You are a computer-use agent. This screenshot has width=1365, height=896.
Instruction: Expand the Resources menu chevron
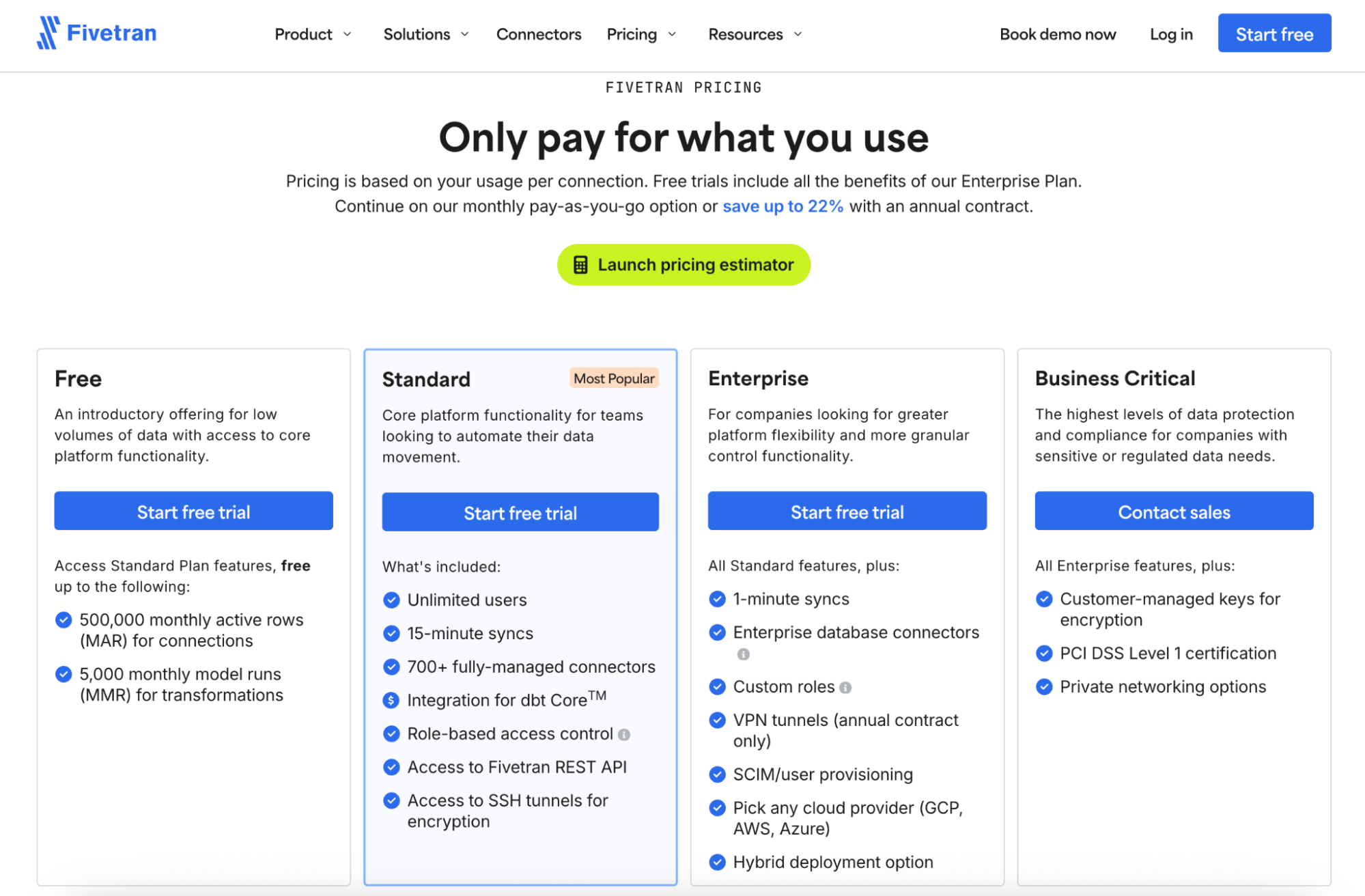point(798,34)
